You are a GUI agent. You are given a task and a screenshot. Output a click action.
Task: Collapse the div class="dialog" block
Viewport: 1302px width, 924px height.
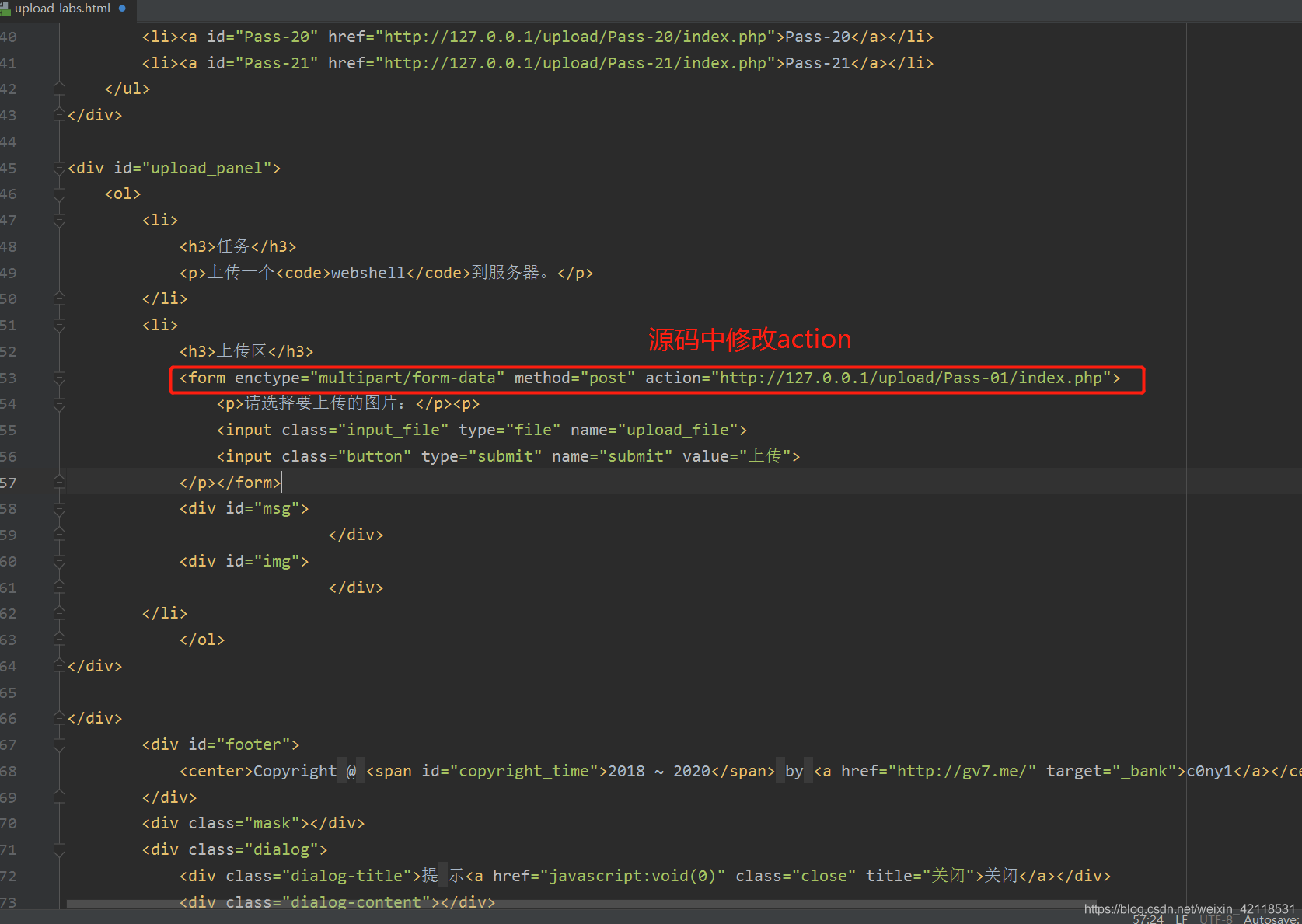point(59,849)
